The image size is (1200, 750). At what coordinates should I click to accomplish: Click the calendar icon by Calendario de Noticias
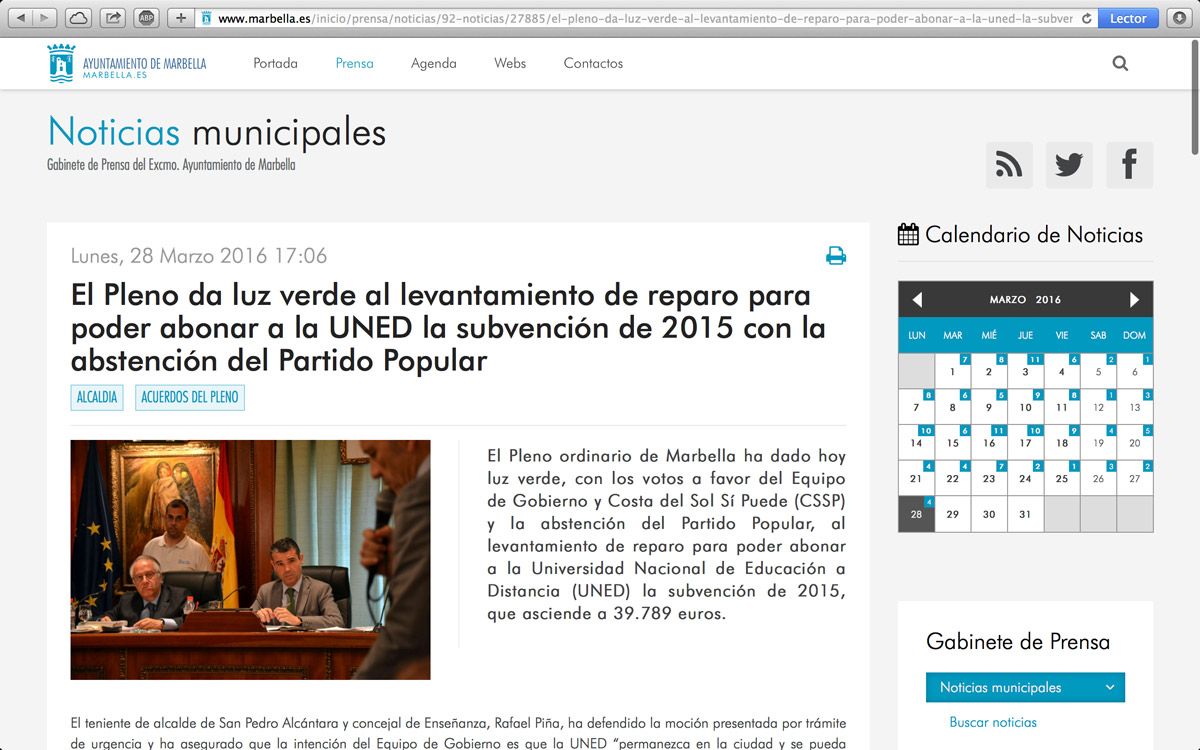[908, 235]
